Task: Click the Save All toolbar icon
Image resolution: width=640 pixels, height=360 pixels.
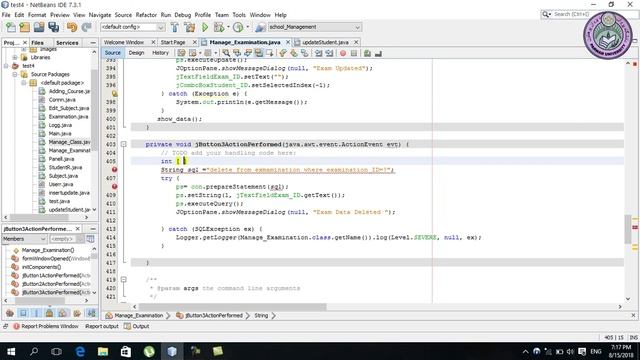Action: tap(53, 27)
